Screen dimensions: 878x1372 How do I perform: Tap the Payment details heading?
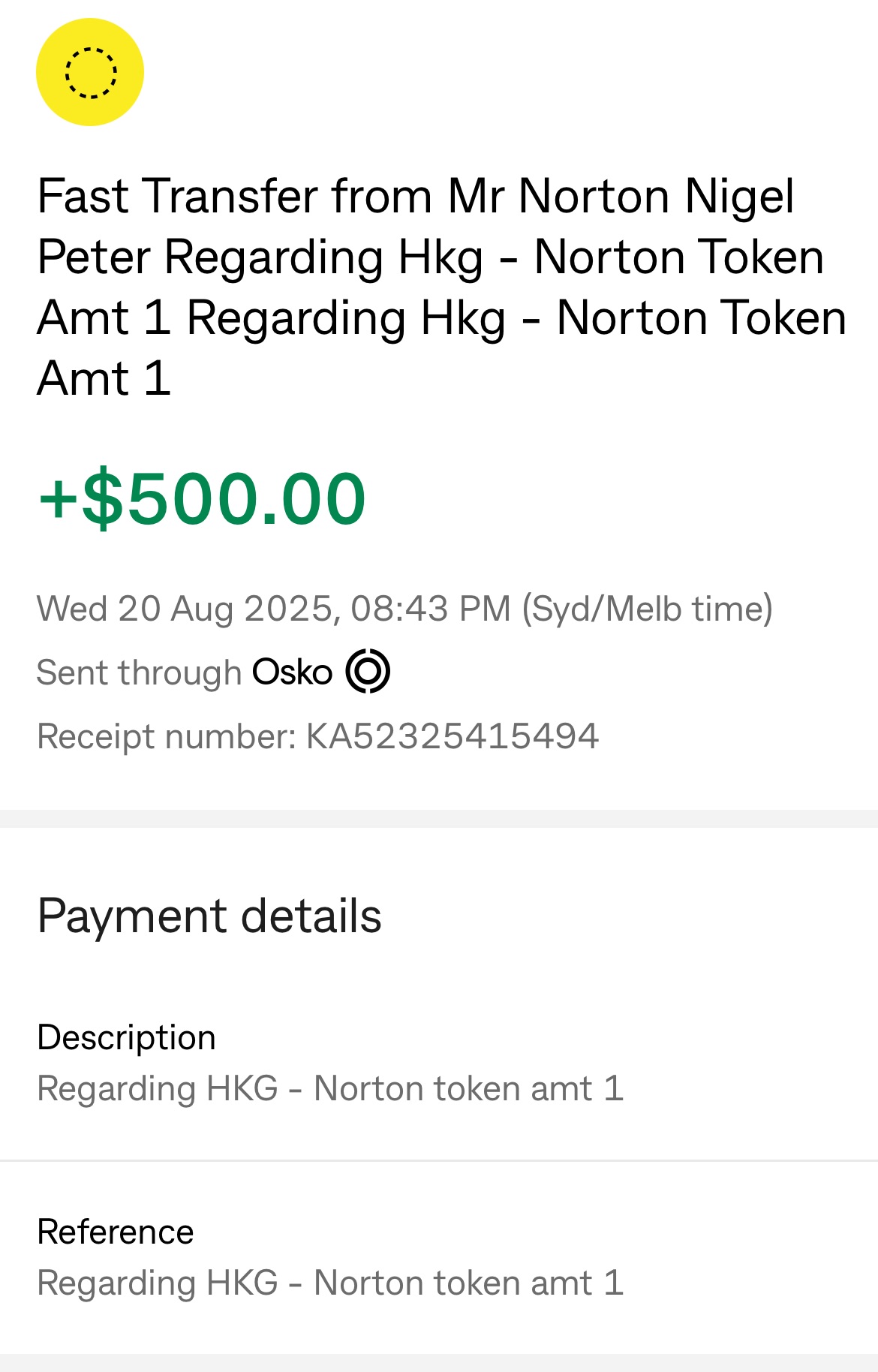[x=209, y=916]
